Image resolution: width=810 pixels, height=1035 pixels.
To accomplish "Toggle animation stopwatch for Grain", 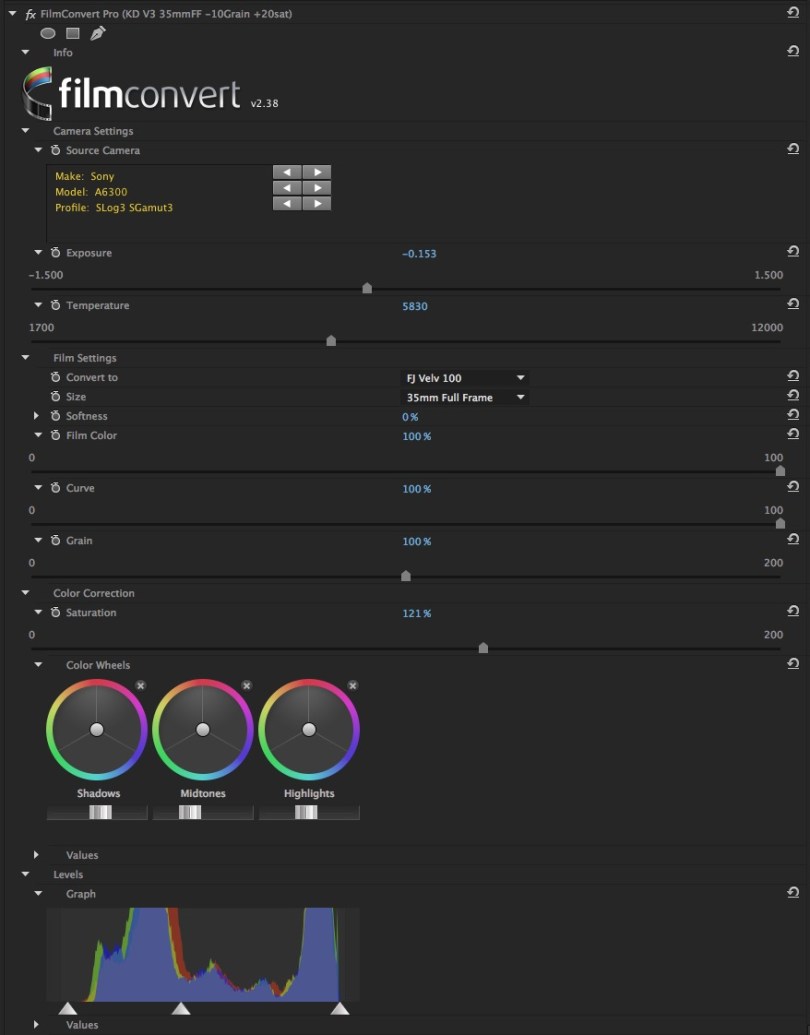I will [x=55, y=541].
